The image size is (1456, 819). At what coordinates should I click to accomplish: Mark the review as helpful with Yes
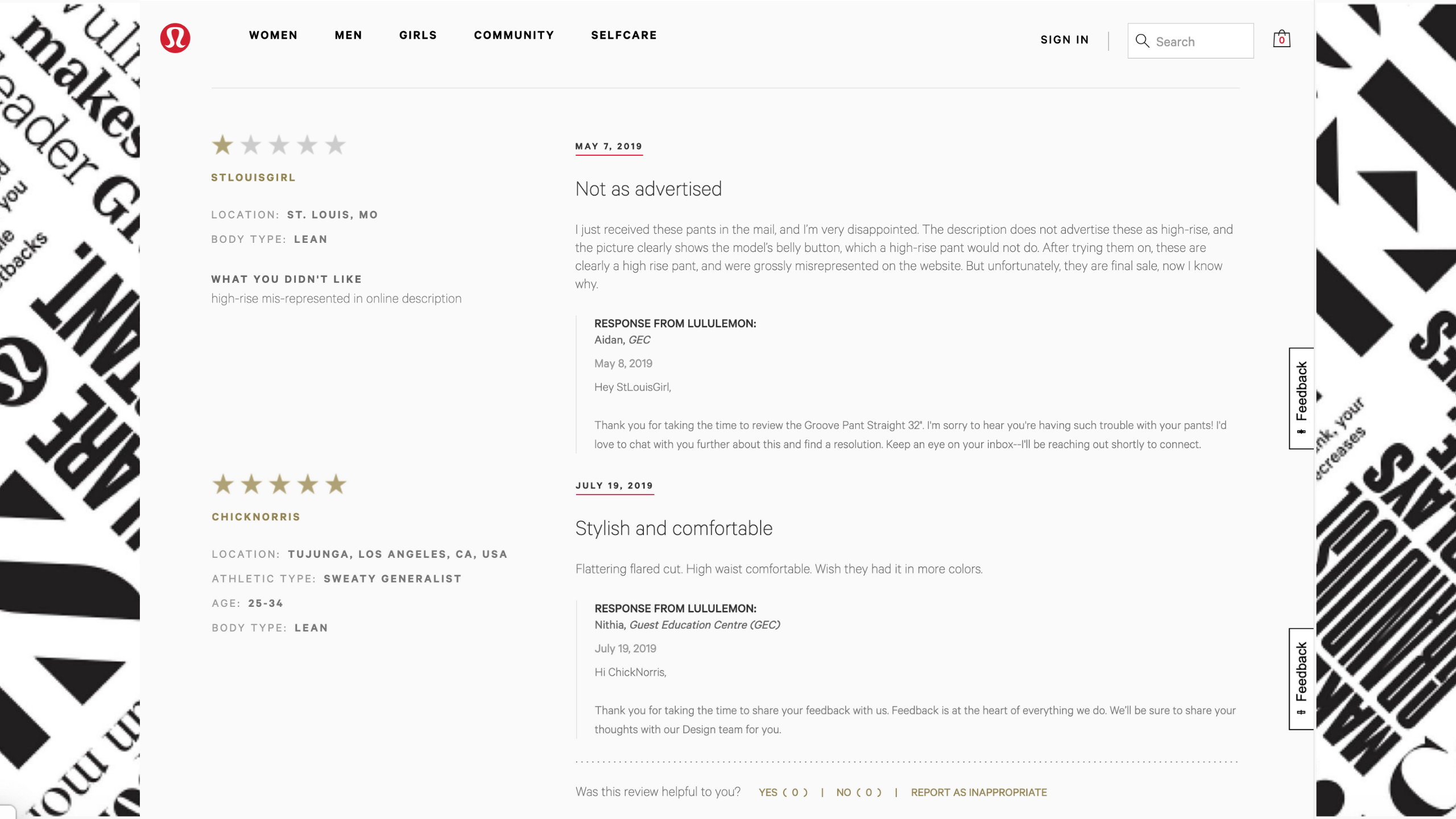click(x=783, y=792)
